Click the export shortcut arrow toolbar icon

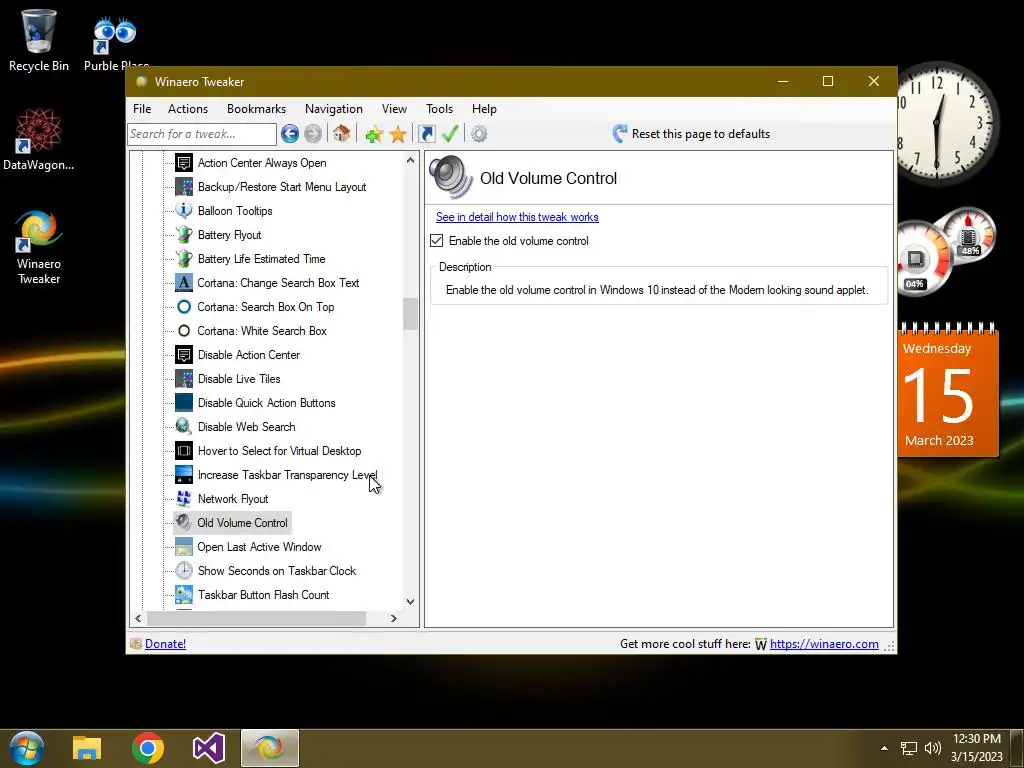pos(426,134)
